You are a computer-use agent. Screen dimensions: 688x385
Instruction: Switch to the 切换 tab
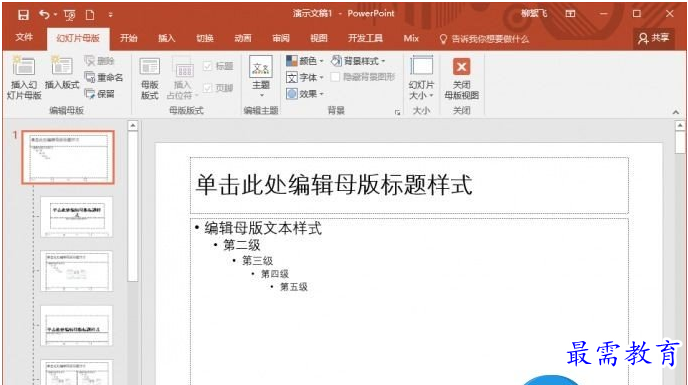(x=205, y=38)
